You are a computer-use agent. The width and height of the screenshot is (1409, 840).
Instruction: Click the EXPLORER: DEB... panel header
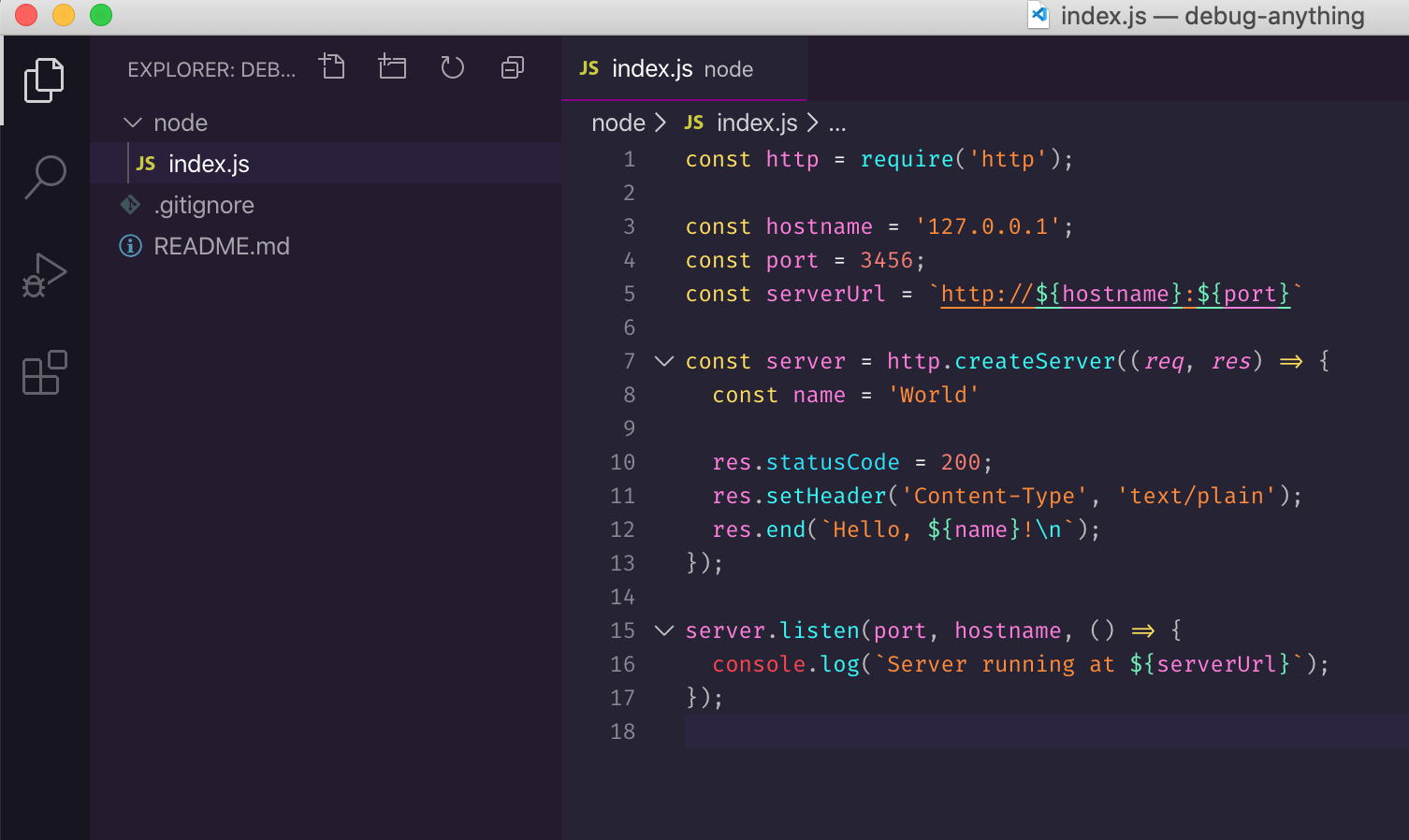coord(211,69)
